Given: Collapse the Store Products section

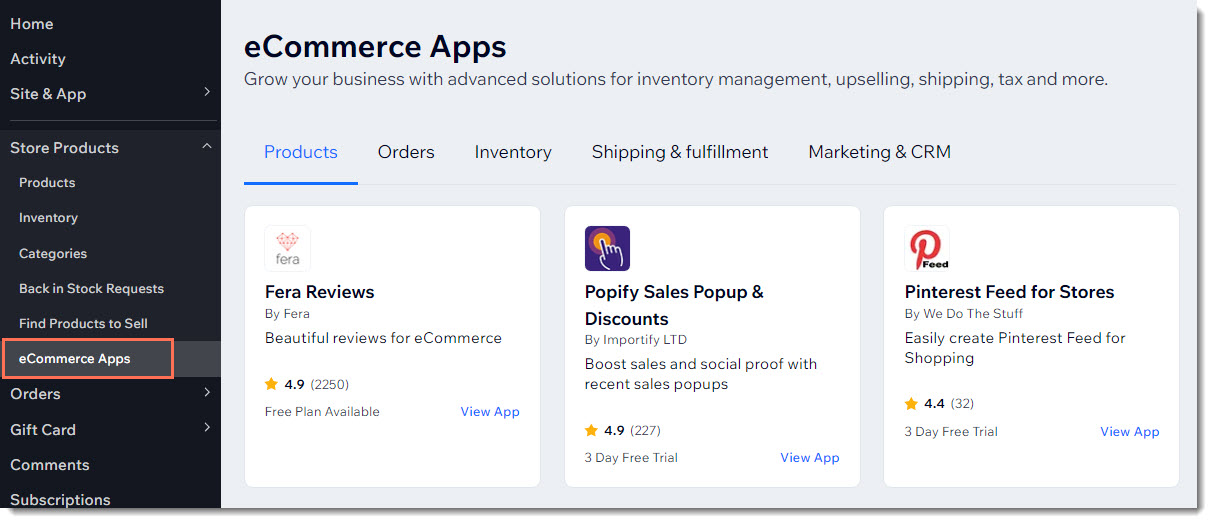Looking at the screenshot, I should pos(207,147).
